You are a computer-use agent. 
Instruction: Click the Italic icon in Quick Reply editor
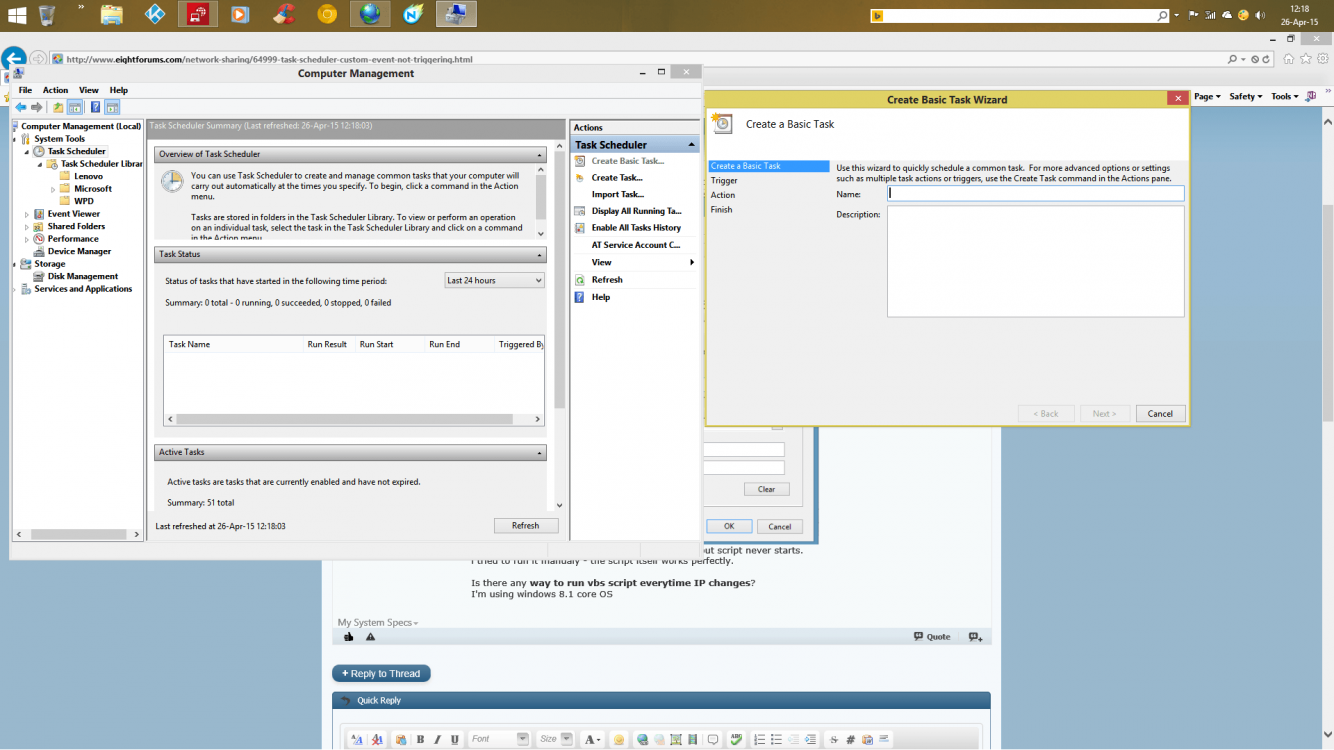[438, 739]
